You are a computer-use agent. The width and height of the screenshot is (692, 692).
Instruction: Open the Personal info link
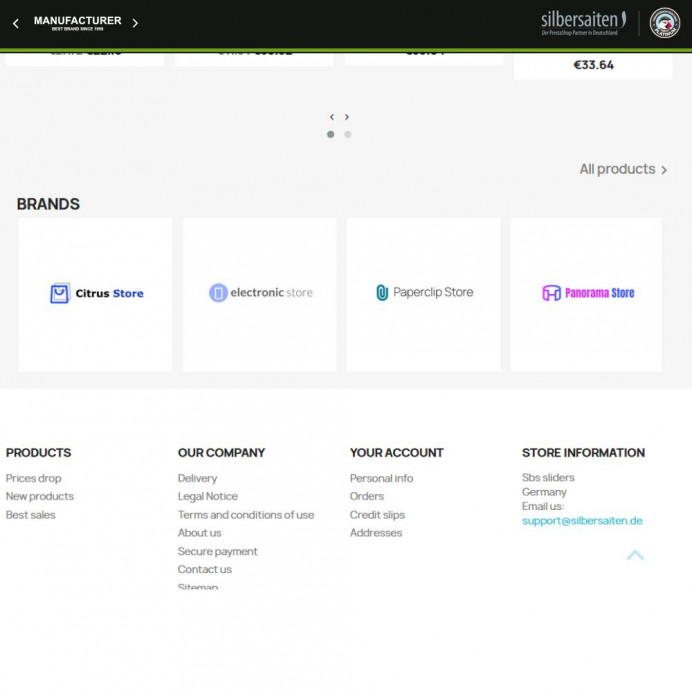(x=381, y=478)
